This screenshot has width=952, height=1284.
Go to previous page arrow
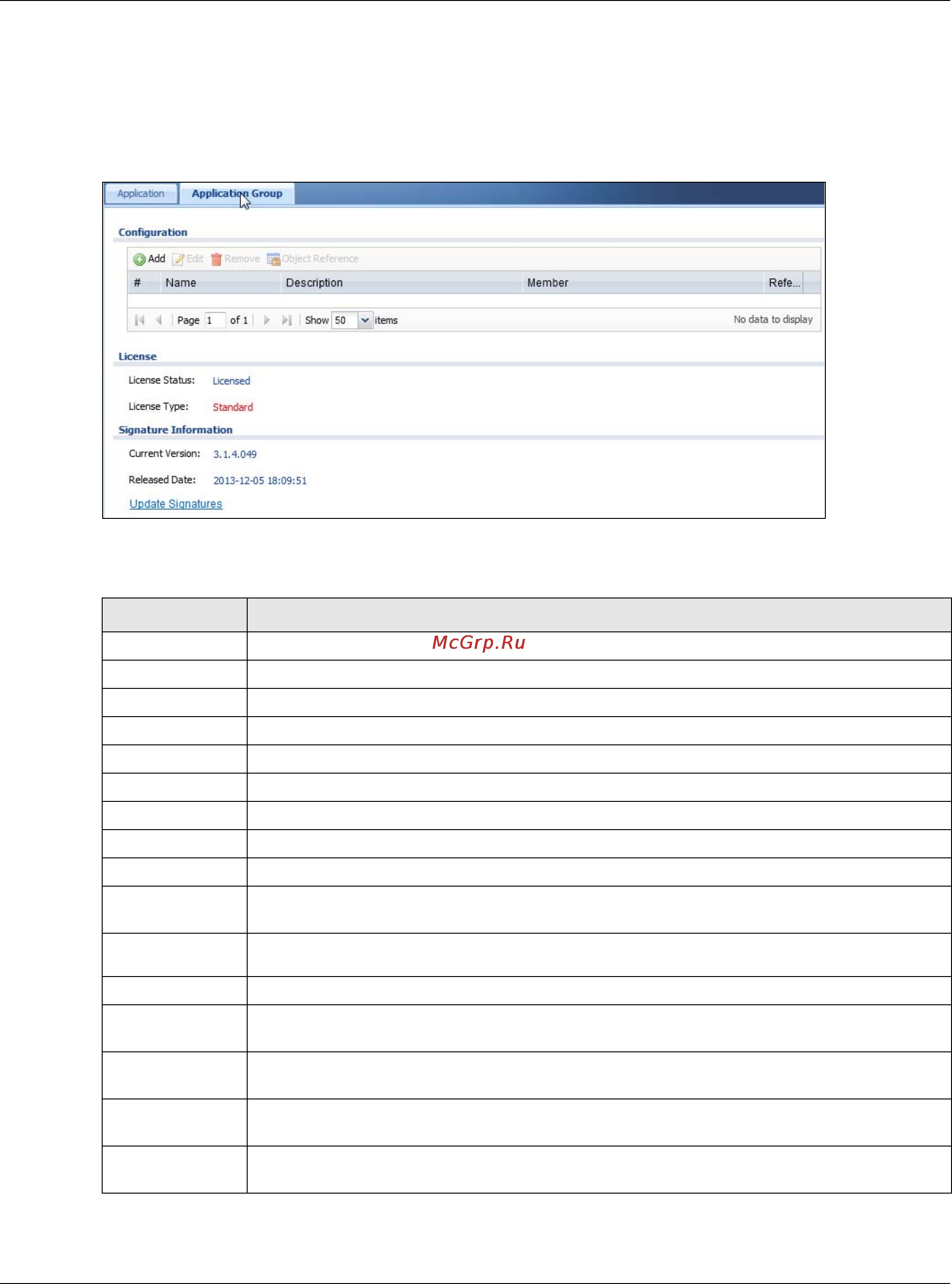click(x=159, y=320)
